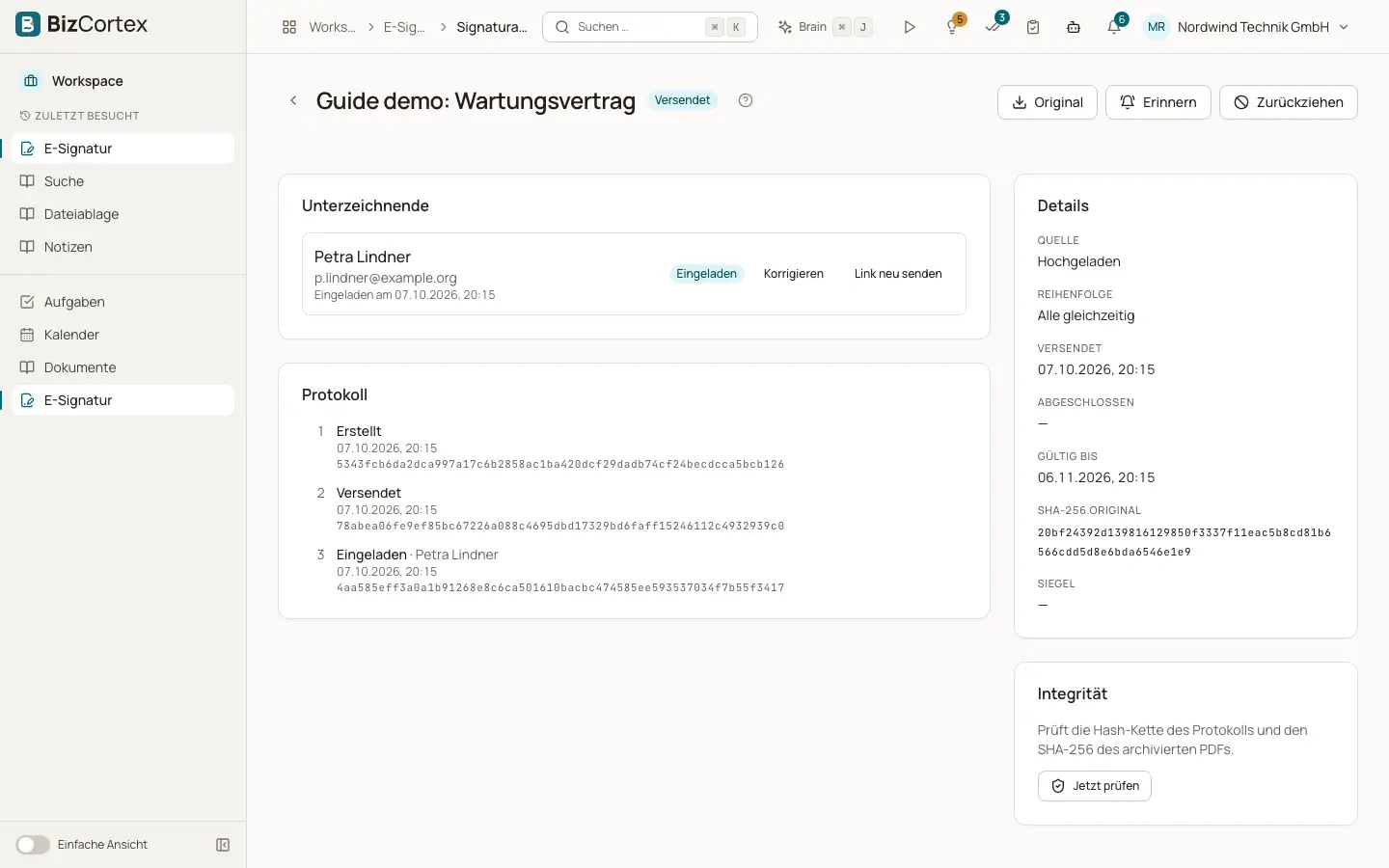Click the BizCortex logo
Screen dimensions: 1389x868
tap(82, 24)
